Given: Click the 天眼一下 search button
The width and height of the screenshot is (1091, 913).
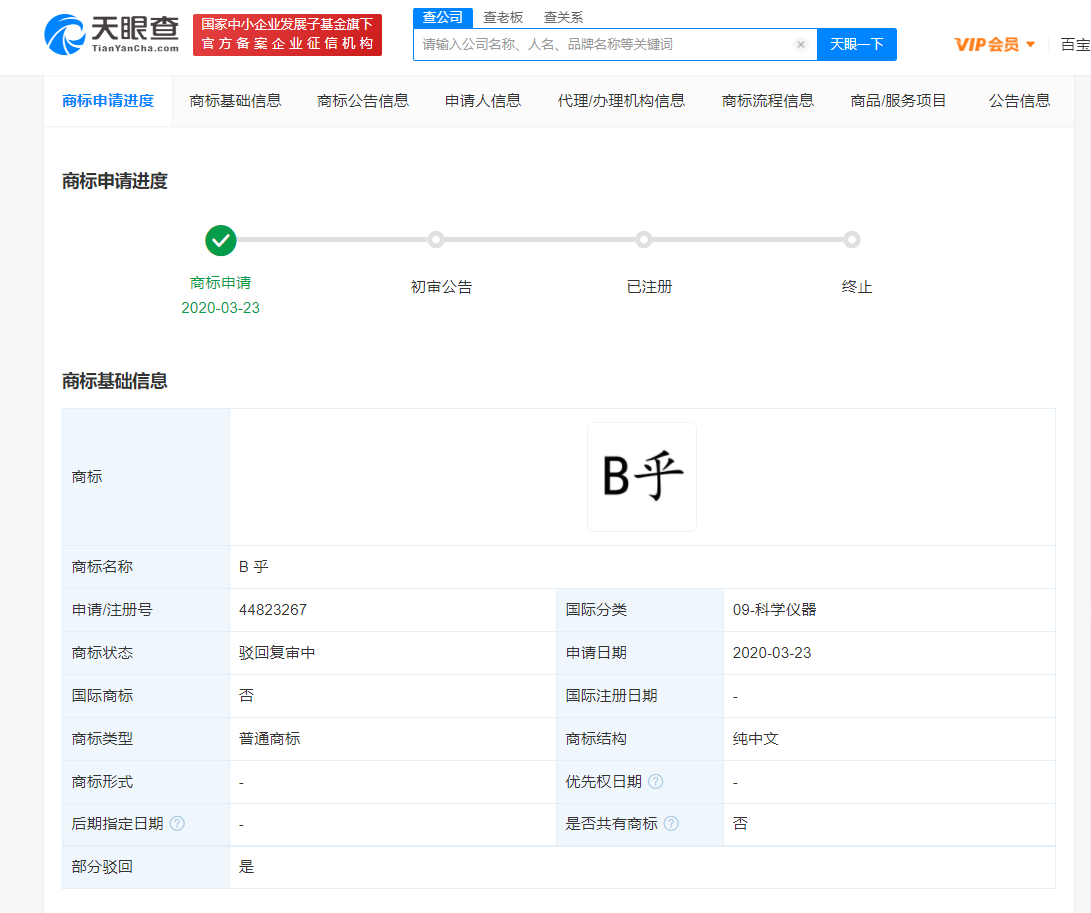Looking at the screenshot, I should 857,45.
